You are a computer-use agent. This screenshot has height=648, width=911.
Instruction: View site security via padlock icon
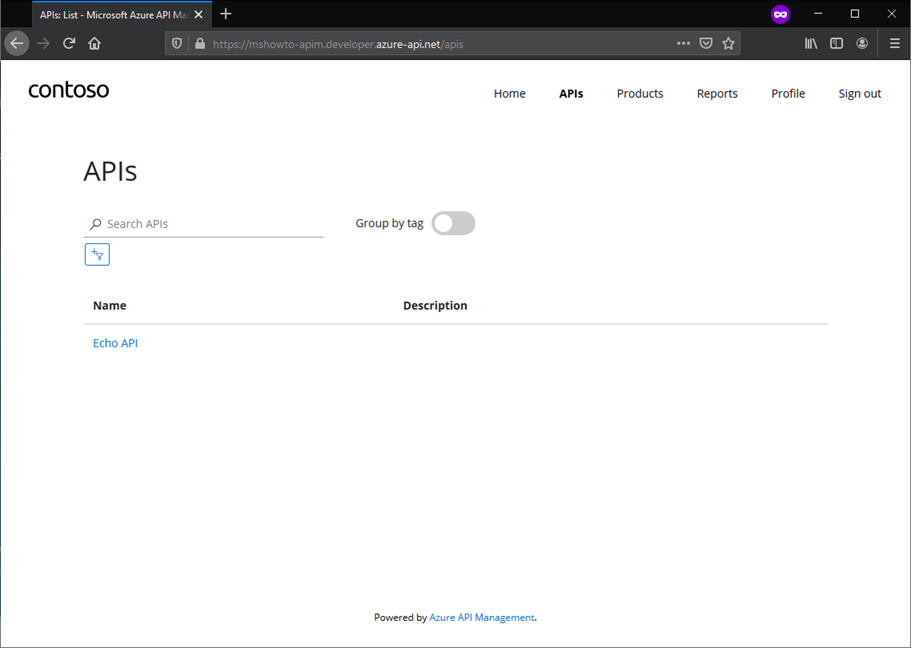(200, 44)
